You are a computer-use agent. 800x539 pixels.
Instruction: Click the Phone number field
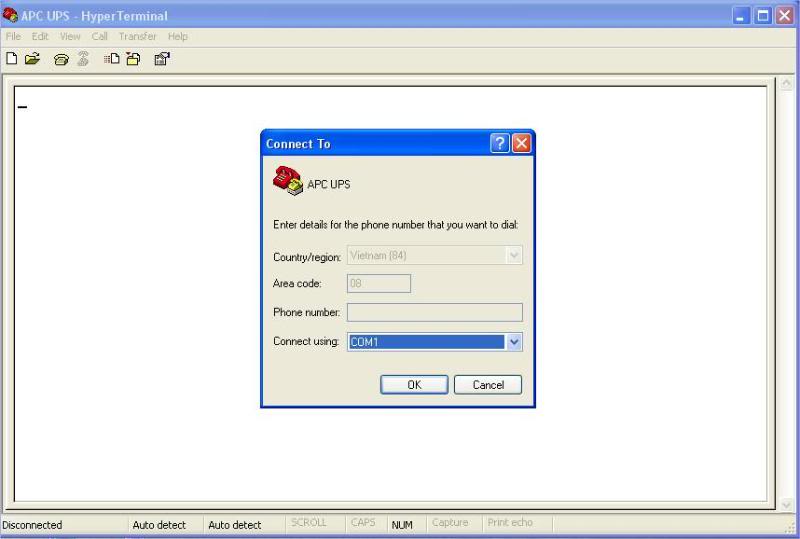coord(434,313)
